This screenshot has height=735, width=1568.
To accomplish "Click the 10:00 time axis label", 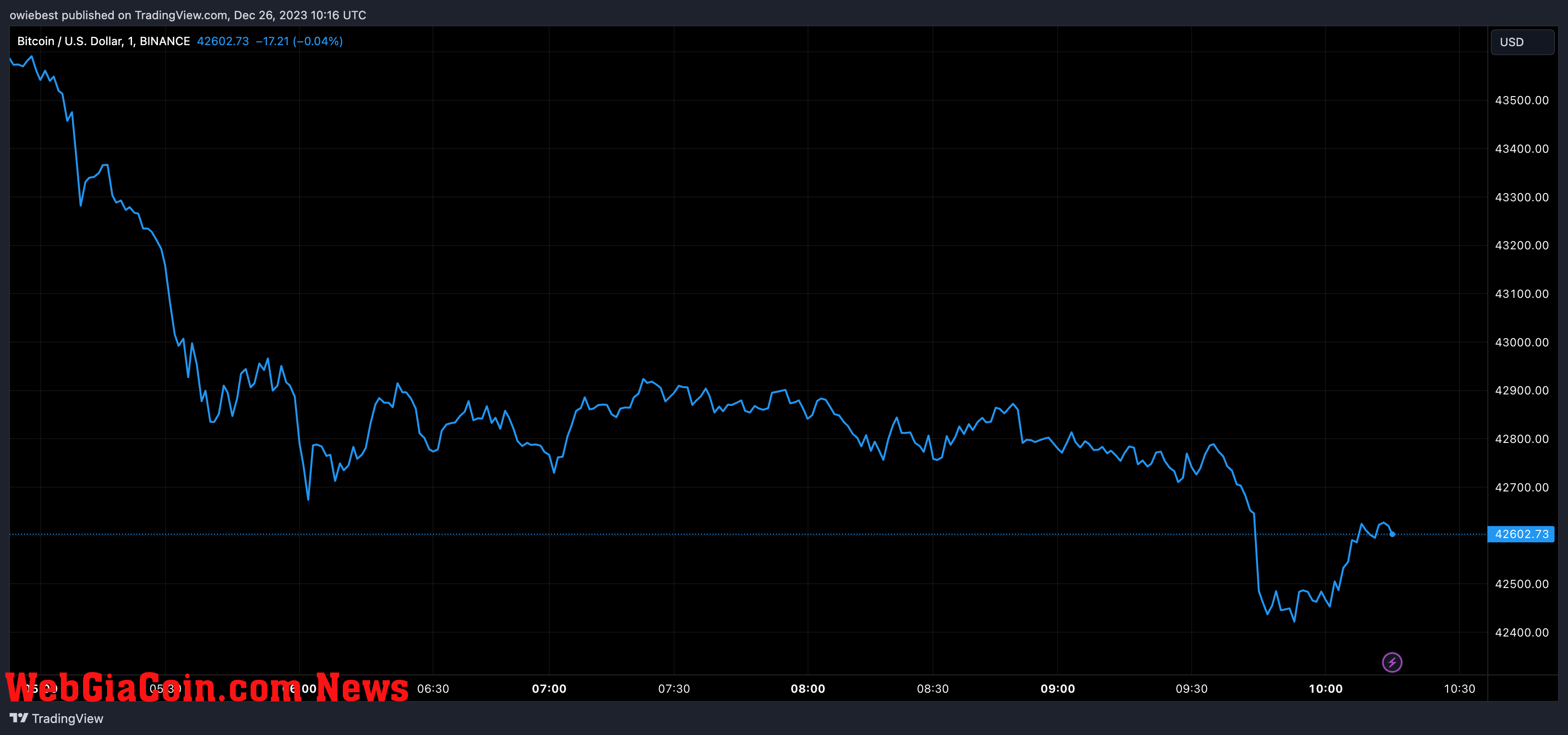I will (1325, 689).
